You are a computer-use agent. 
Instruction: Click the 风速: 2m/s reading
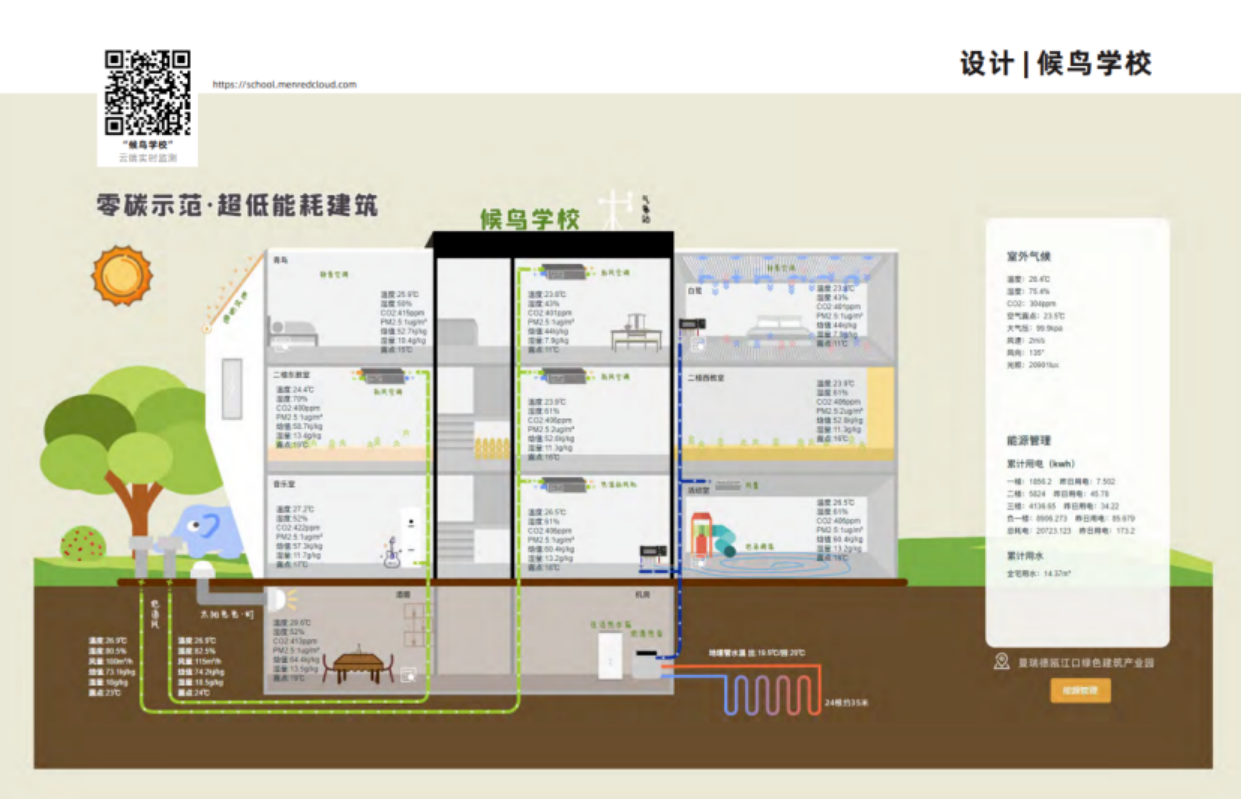pos(1028,340)
